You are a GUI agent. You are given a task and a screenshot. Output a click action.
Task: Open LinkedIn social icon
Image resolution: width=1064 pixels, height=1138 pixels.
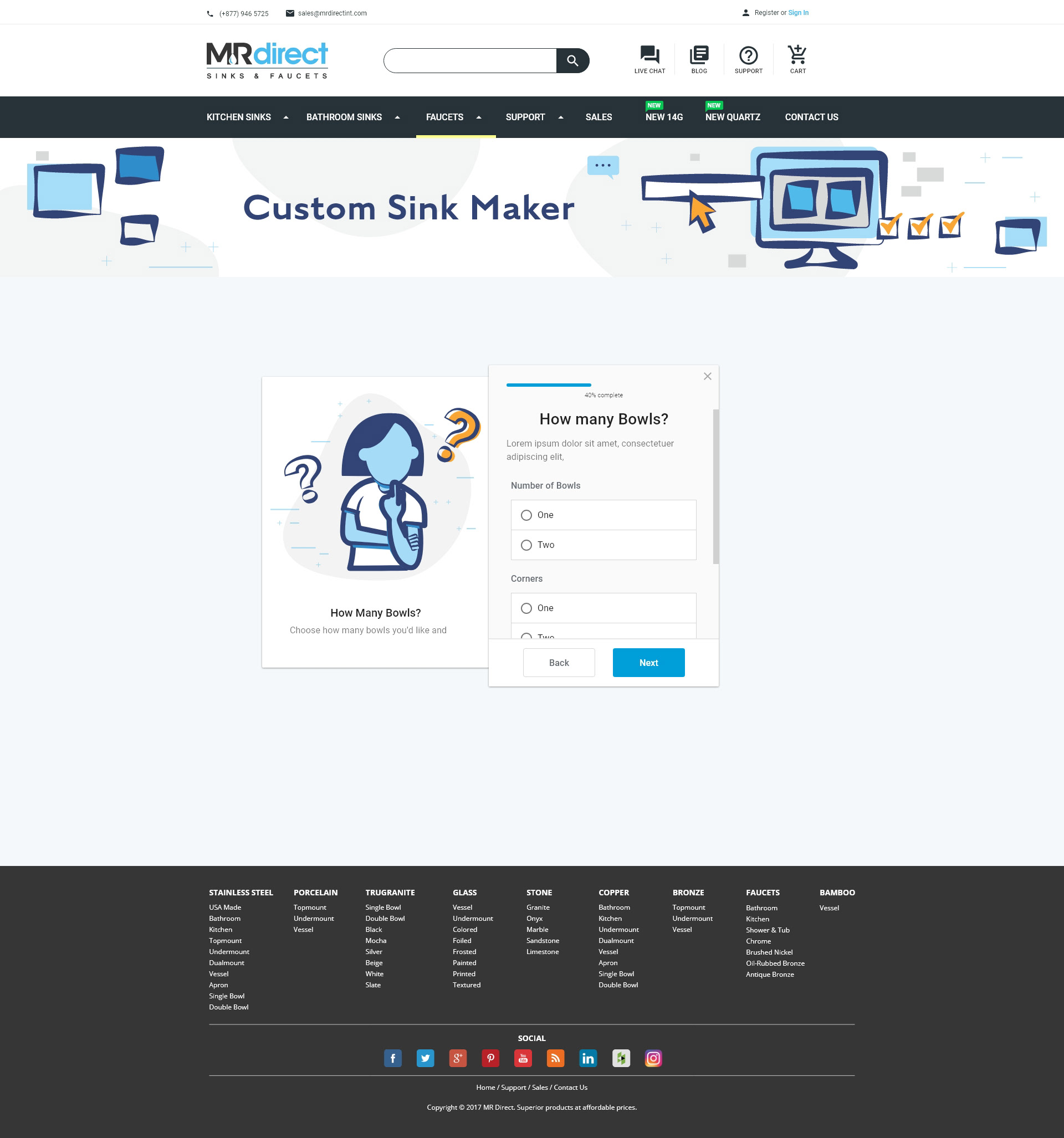click(x=588, y=1058)
